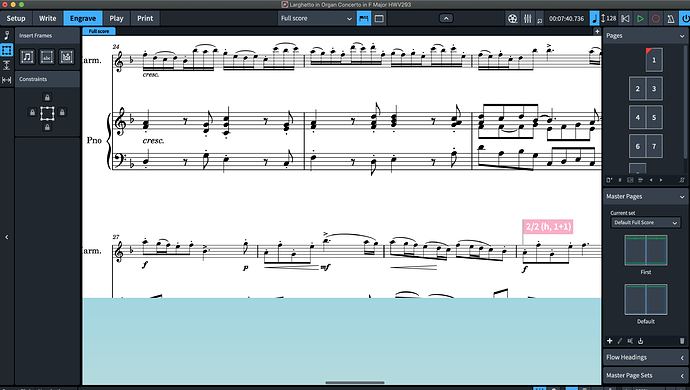Edit the selected master page

coord(620,341)
